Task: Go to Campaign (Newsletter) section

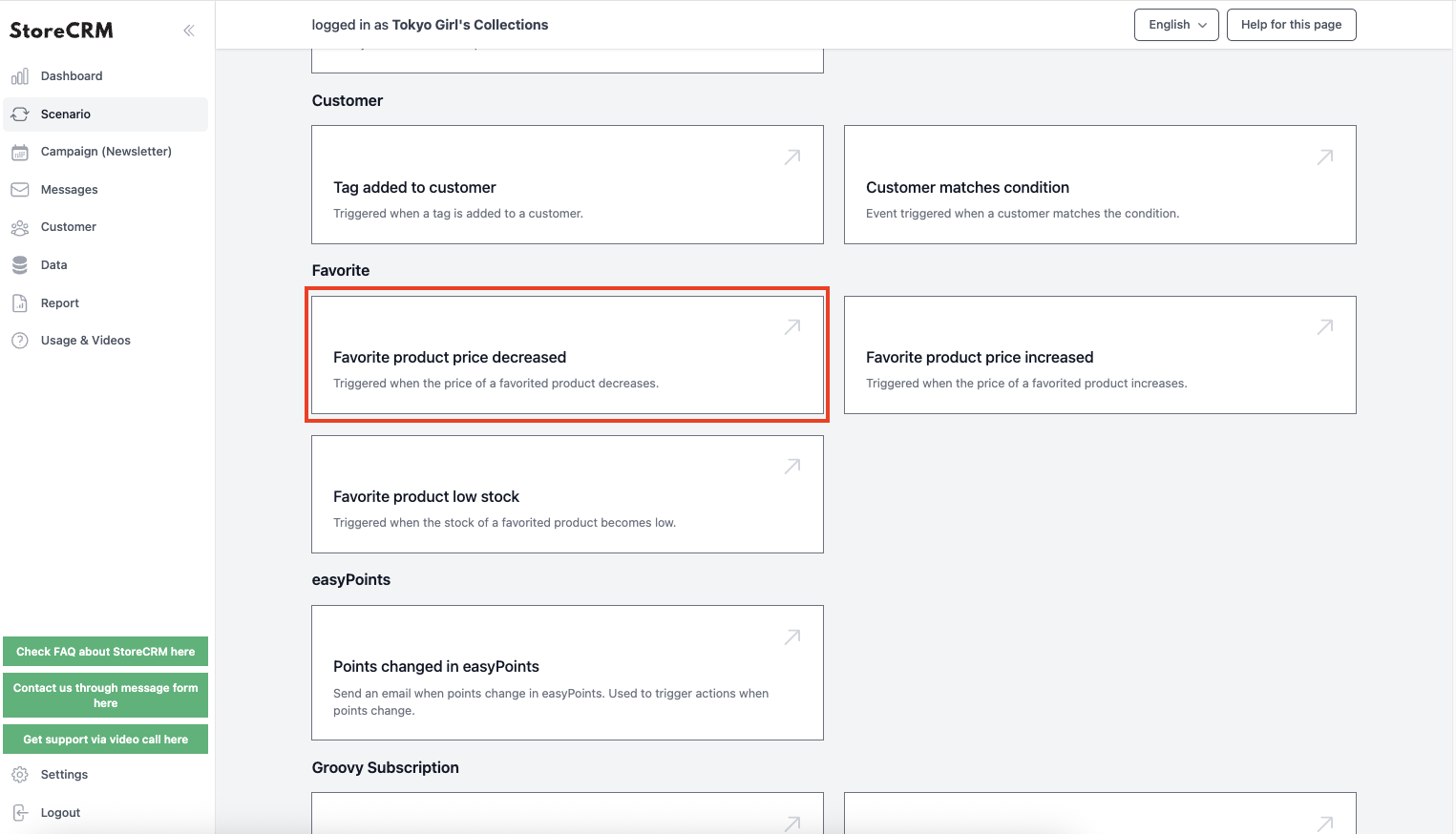Action: [106, 152]
